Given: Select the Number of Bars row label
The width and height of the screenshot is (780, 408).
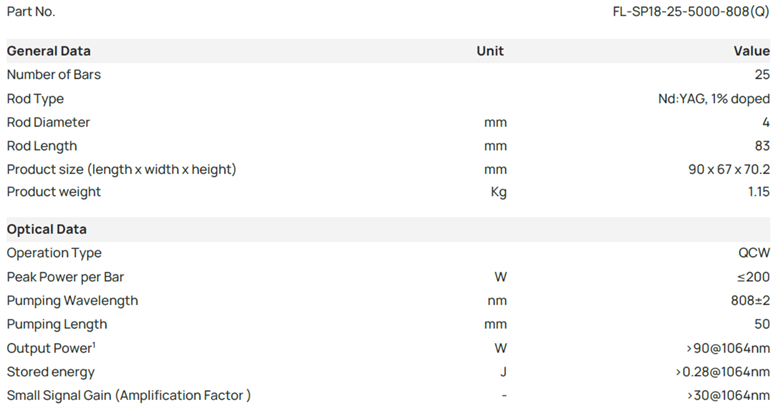Looking at the screenshot, I should [54, 75].
